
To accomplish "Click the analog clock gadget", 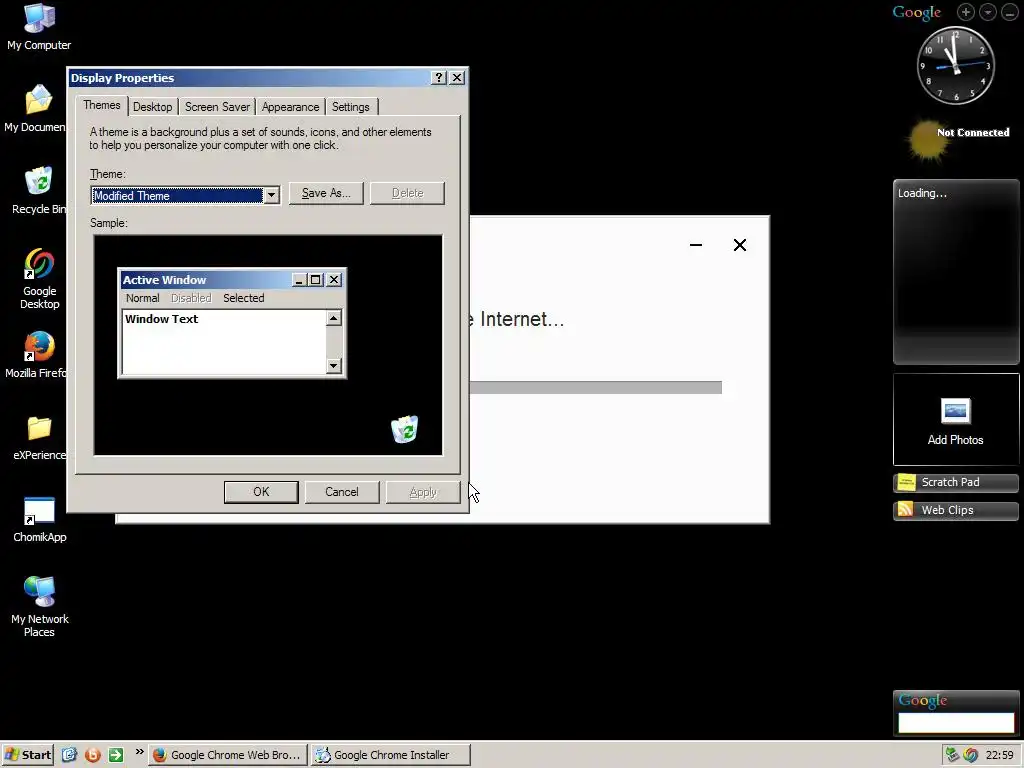I will 955,65.
